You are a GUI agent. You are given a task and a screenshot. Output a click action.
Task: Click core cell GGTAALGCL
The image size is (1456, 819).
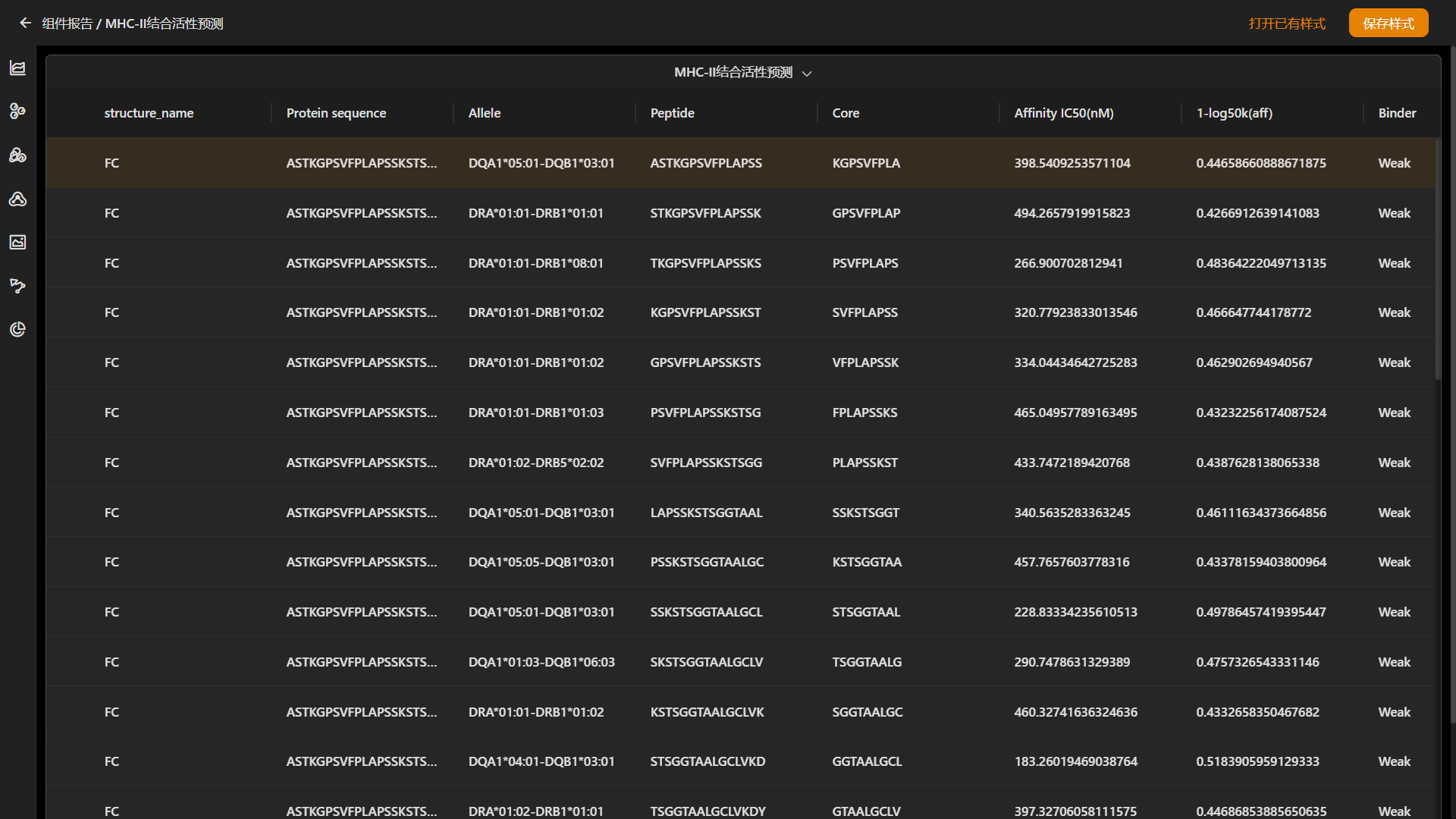tap(867, 761)
